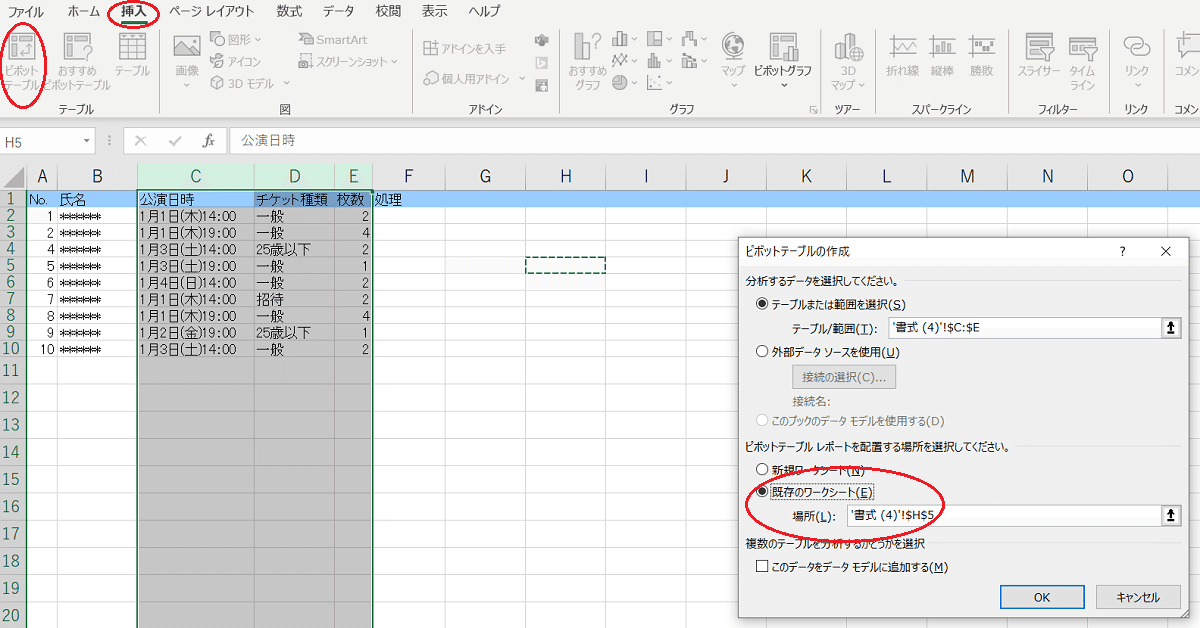Image resolution: width=1200 pixels, height=628 pixels.
Task: Click キャンセル in the dialog
Action: [1136, 597]
